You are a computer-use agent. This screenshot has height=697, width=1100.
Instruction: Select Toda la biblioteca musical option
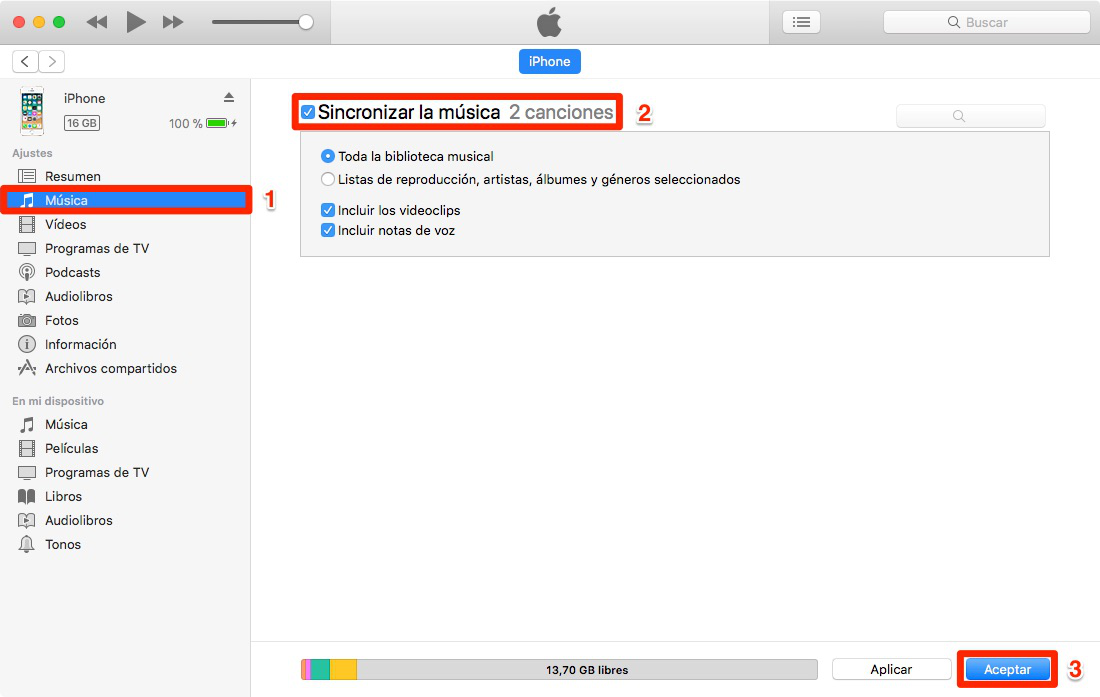(328, 156)
